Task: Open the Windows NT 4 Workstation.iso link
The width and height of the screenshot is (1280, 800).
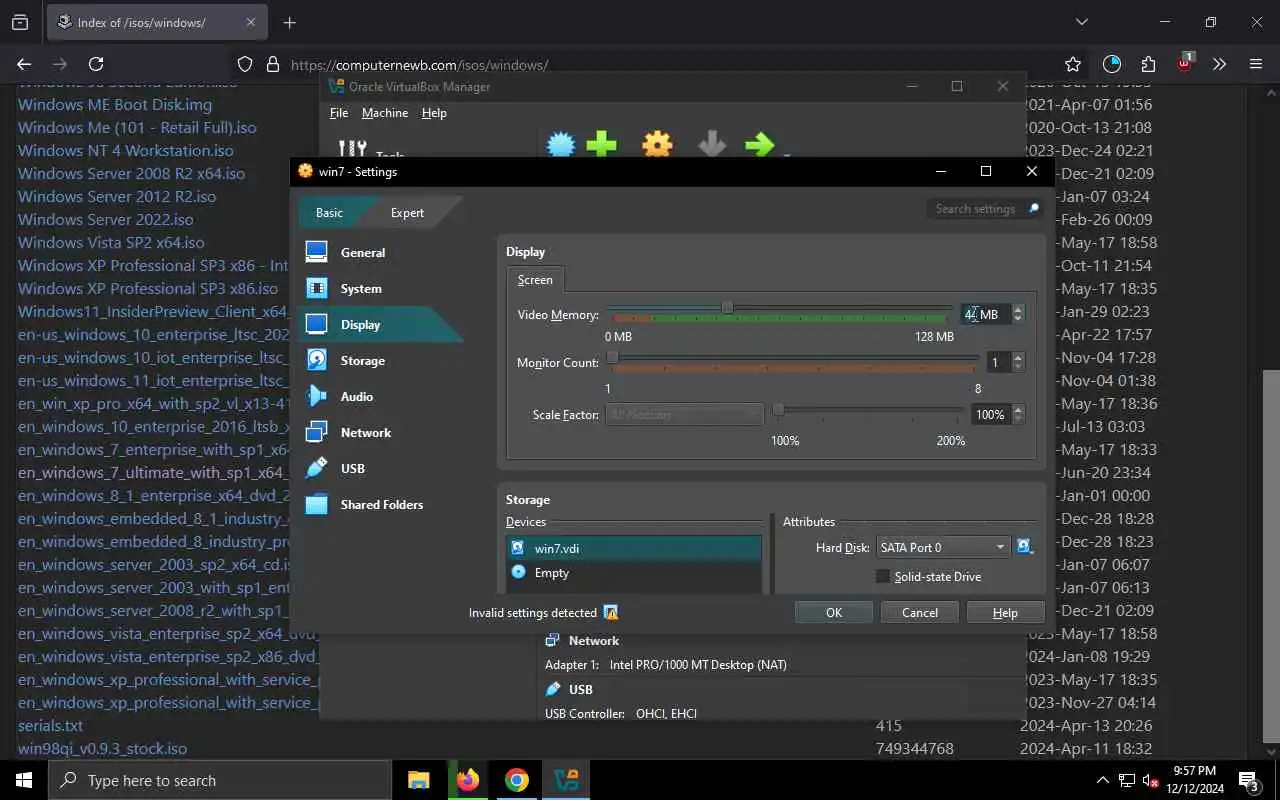Action: click(126, 150)
